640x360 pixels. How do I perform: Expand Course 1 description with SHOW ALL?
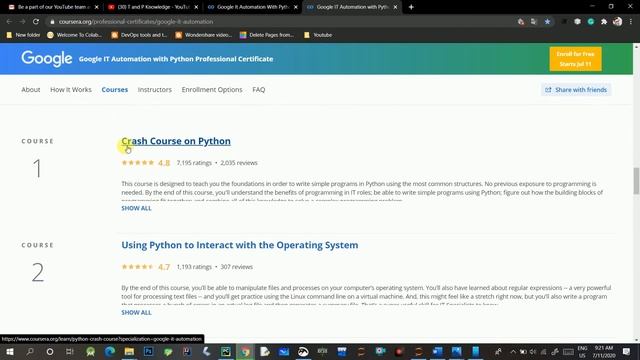(x=136, y=208)
